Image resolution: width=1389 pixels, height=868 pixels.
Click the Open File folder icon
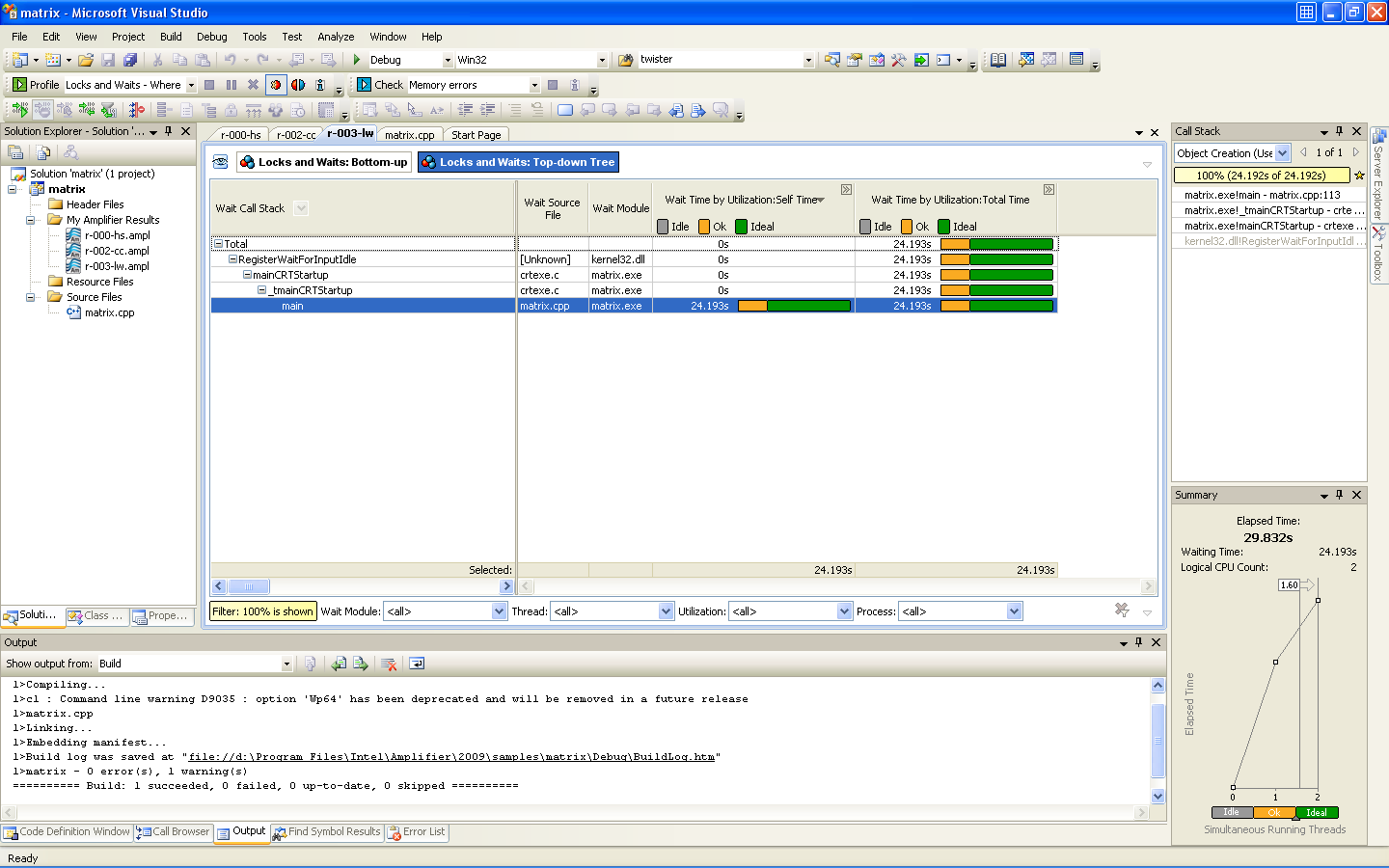click(x=86, y=60)
